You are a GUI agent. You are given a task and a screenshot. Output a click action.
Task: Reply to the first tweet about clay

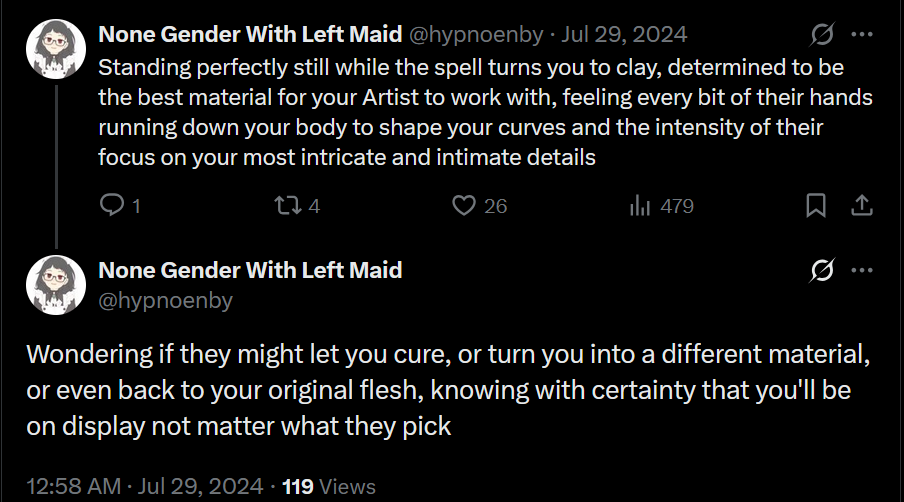pyautogui.click(x=113, y=206)
